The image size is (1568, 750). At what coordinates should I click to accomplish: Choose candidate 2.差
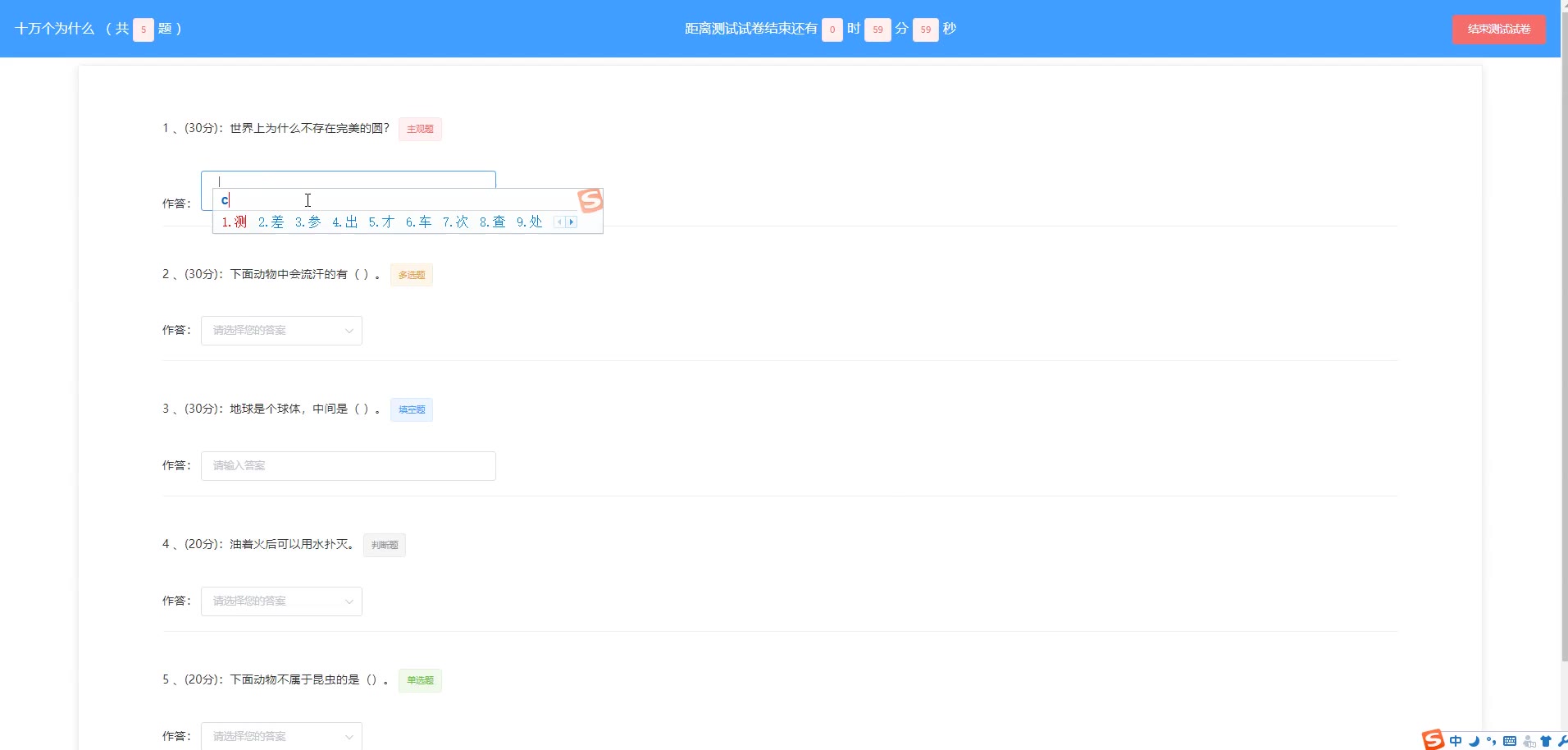tap(271, 222)
